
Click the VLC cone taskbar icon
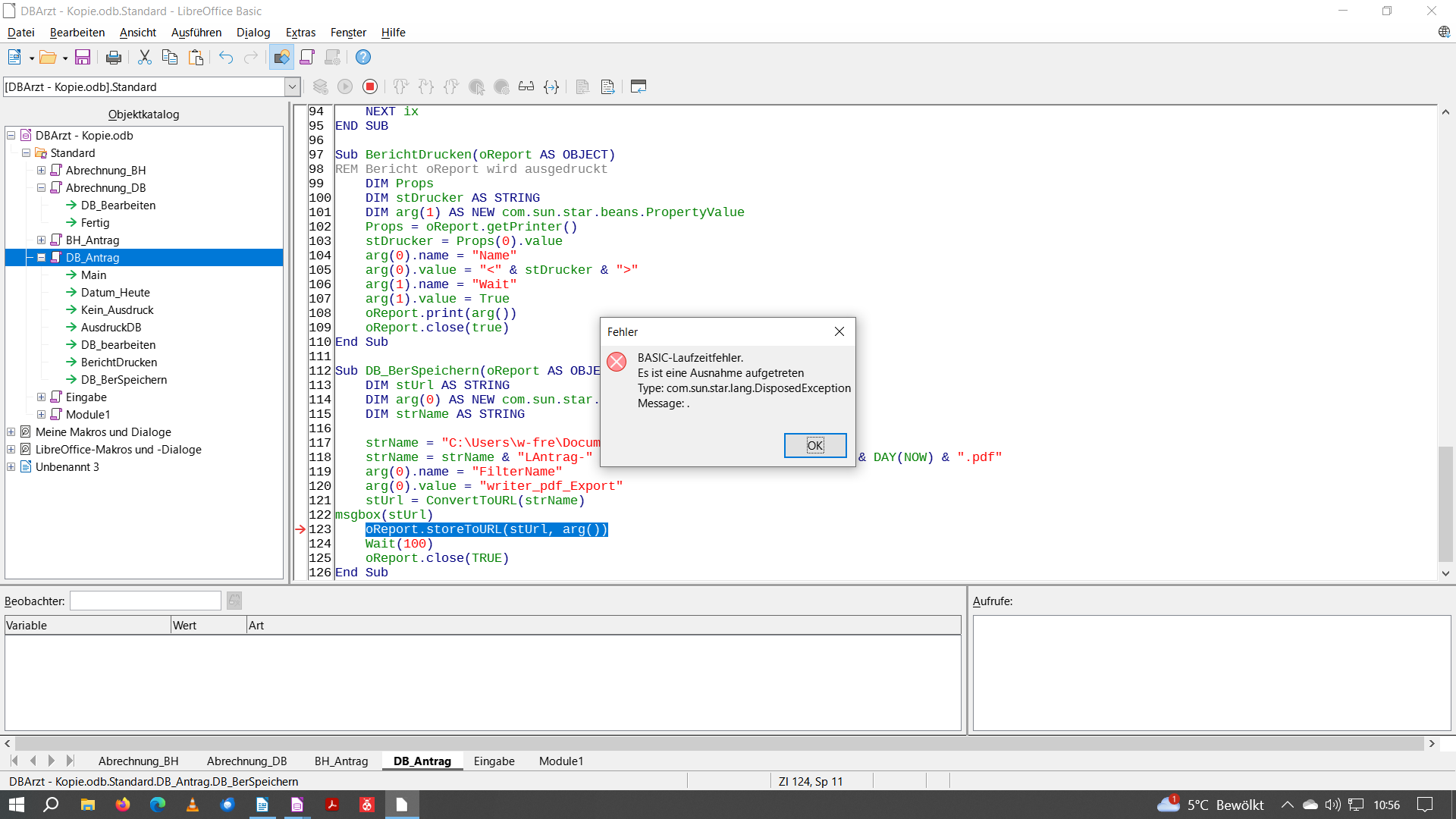(x=193, y=805)
